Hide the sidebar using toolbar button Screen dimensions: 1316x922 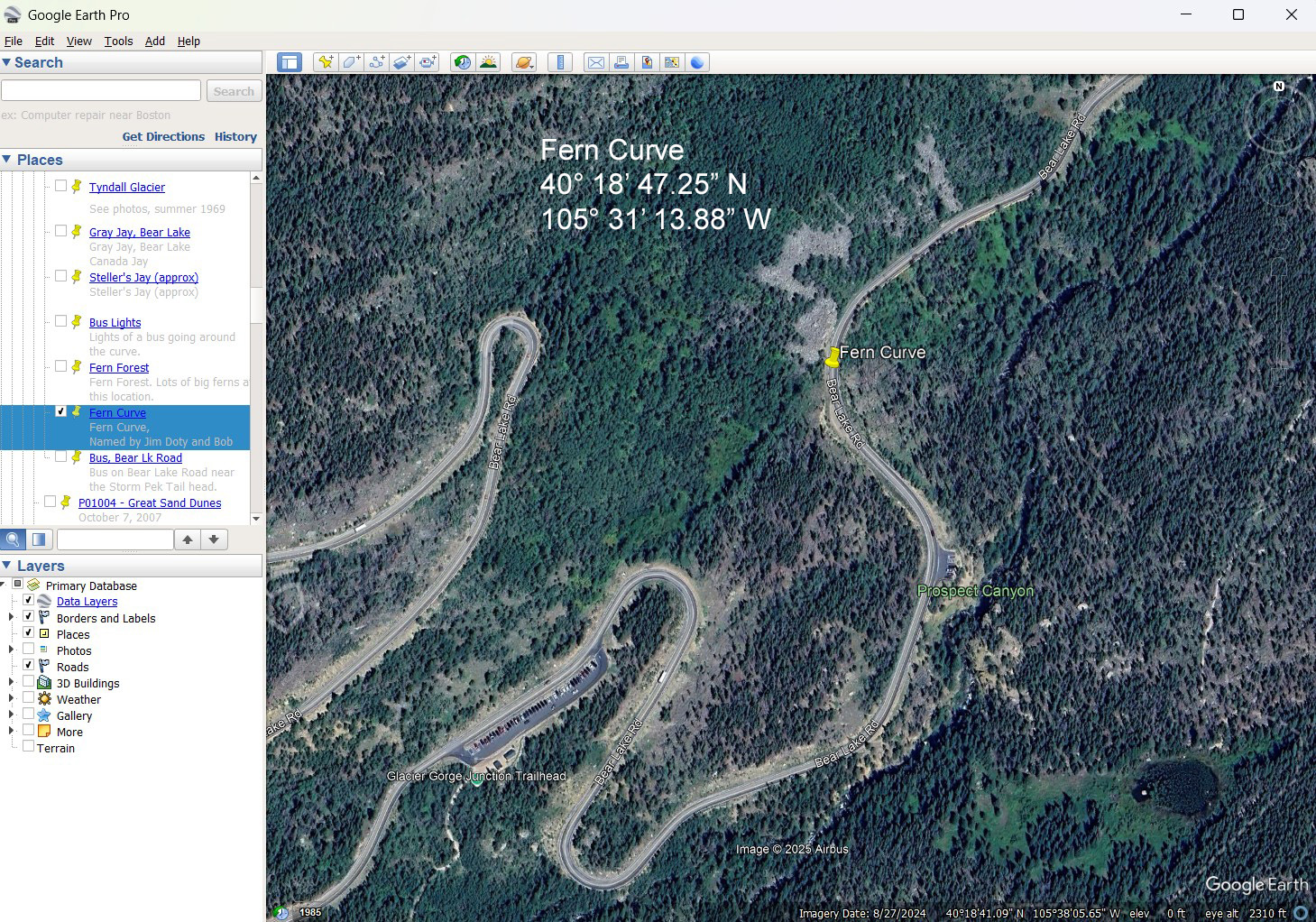click(x=290, y=62)
